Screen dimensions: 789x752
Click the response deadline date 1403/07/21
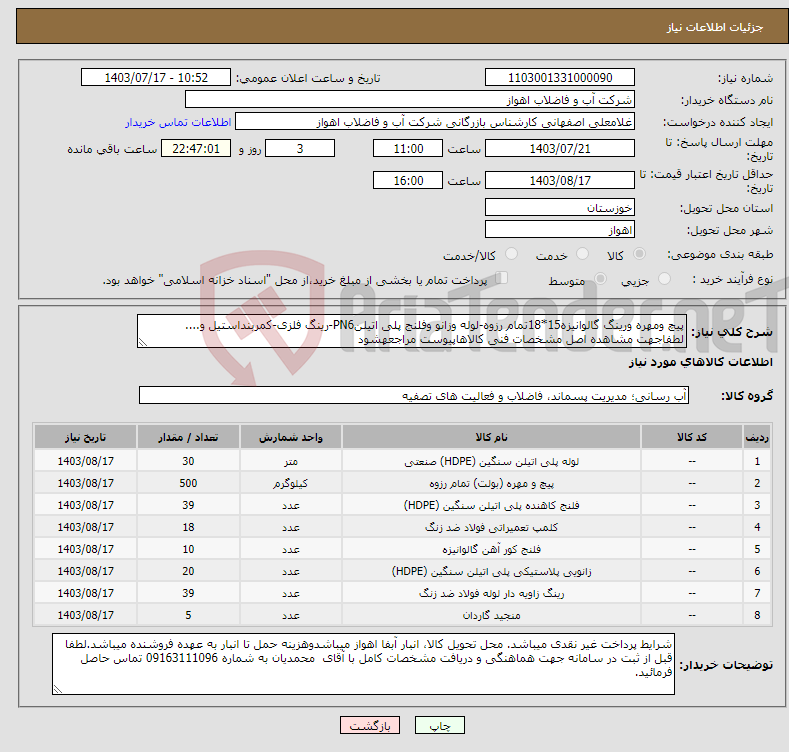[x=560, y=148]
